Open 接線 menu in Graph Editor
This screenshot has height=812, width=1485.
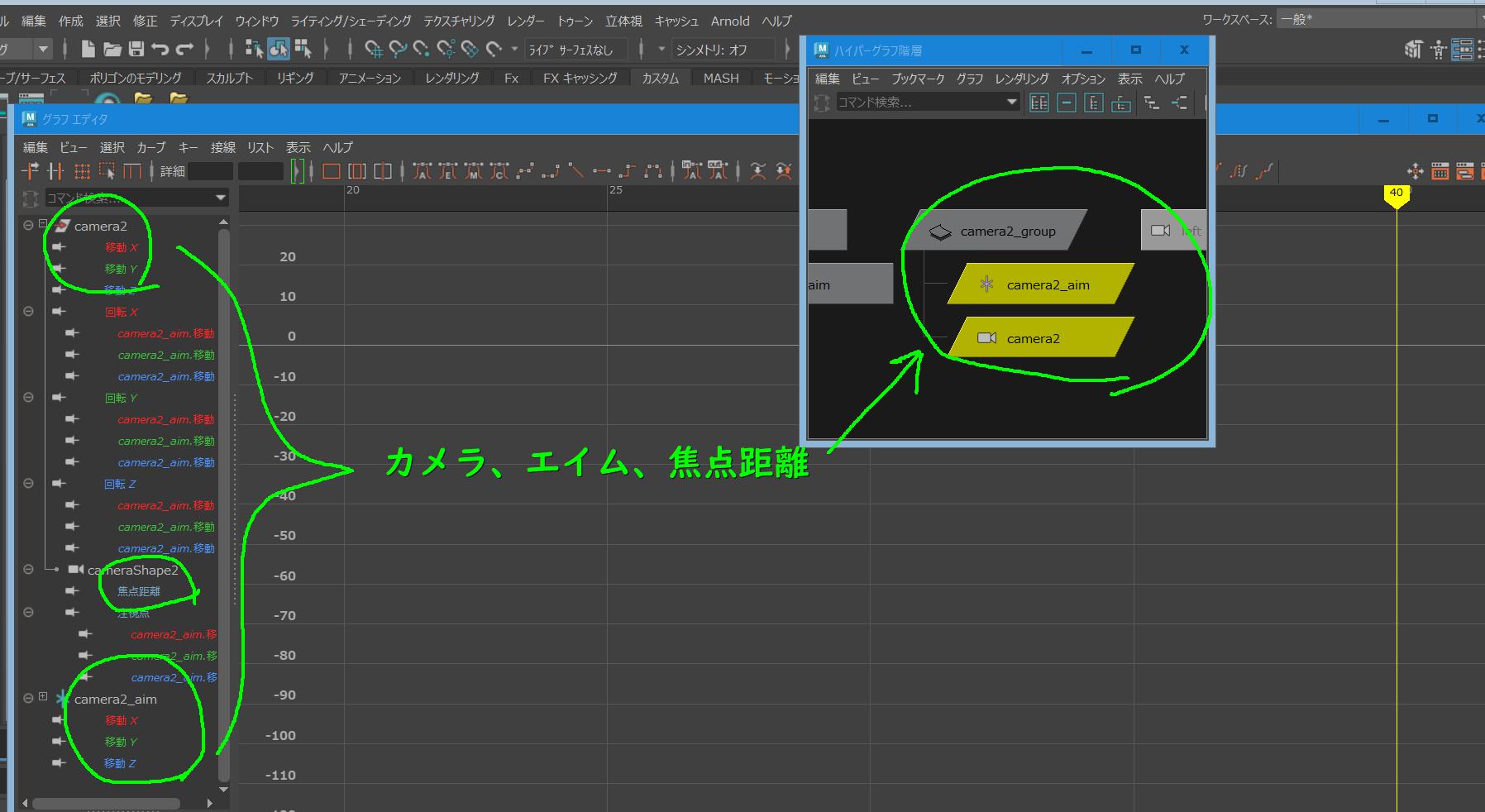(222, 147)
